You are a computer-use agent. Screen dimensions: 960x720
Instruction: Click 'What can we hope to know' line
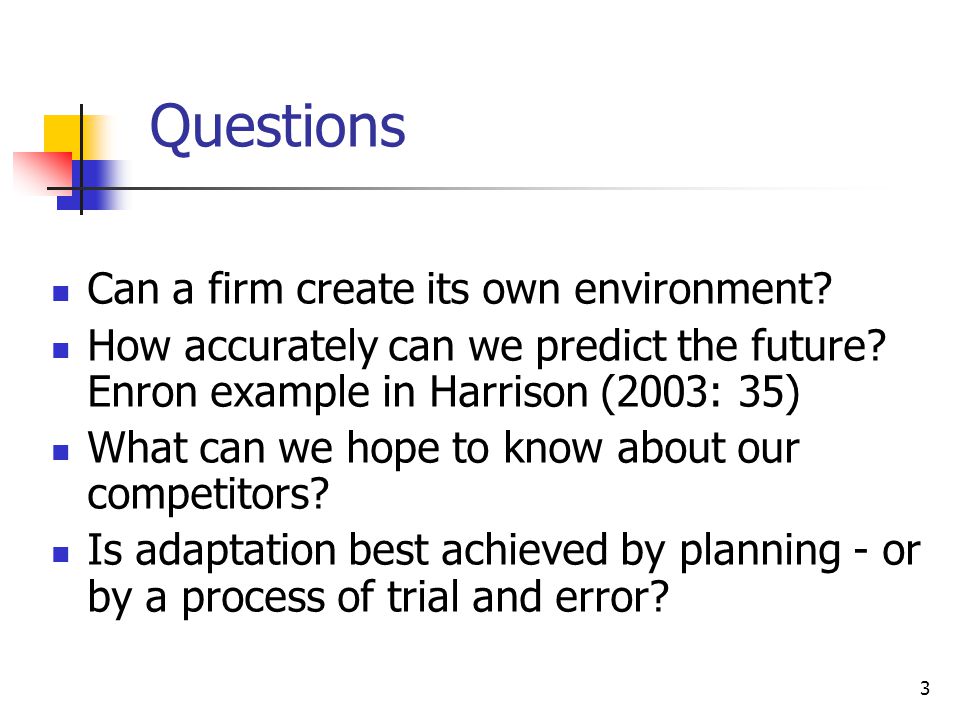443,448
